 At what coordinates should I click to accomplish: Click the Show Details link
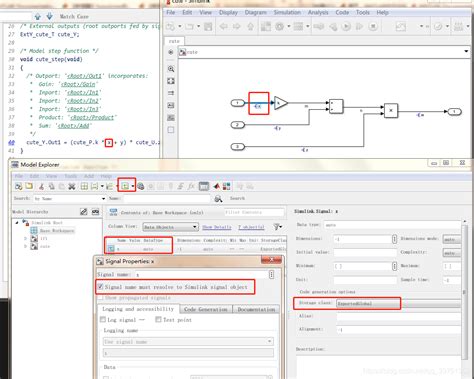point(217,227)
